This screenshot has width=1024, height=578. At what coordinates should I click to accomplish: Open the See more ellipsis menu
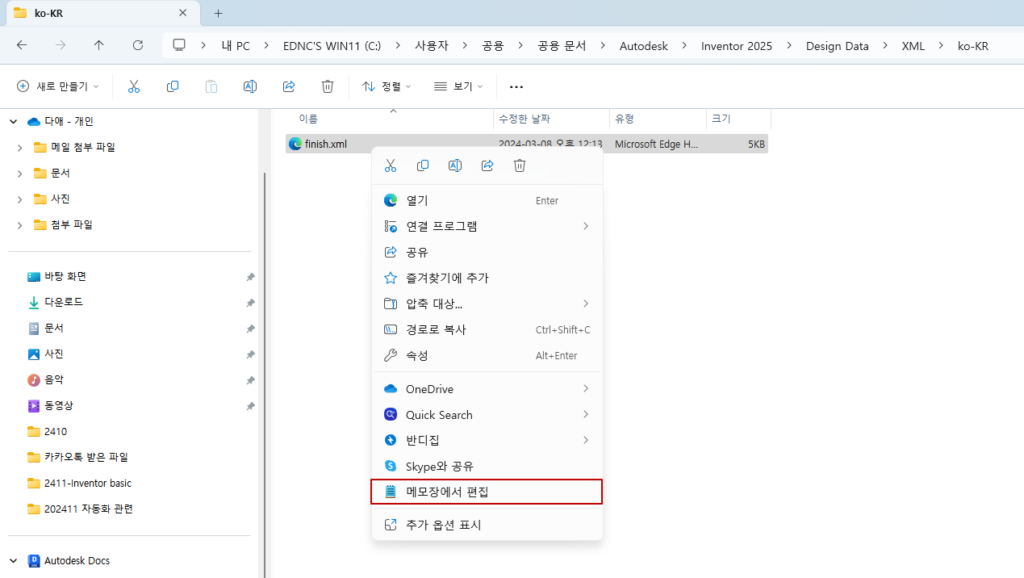(516, 86)
